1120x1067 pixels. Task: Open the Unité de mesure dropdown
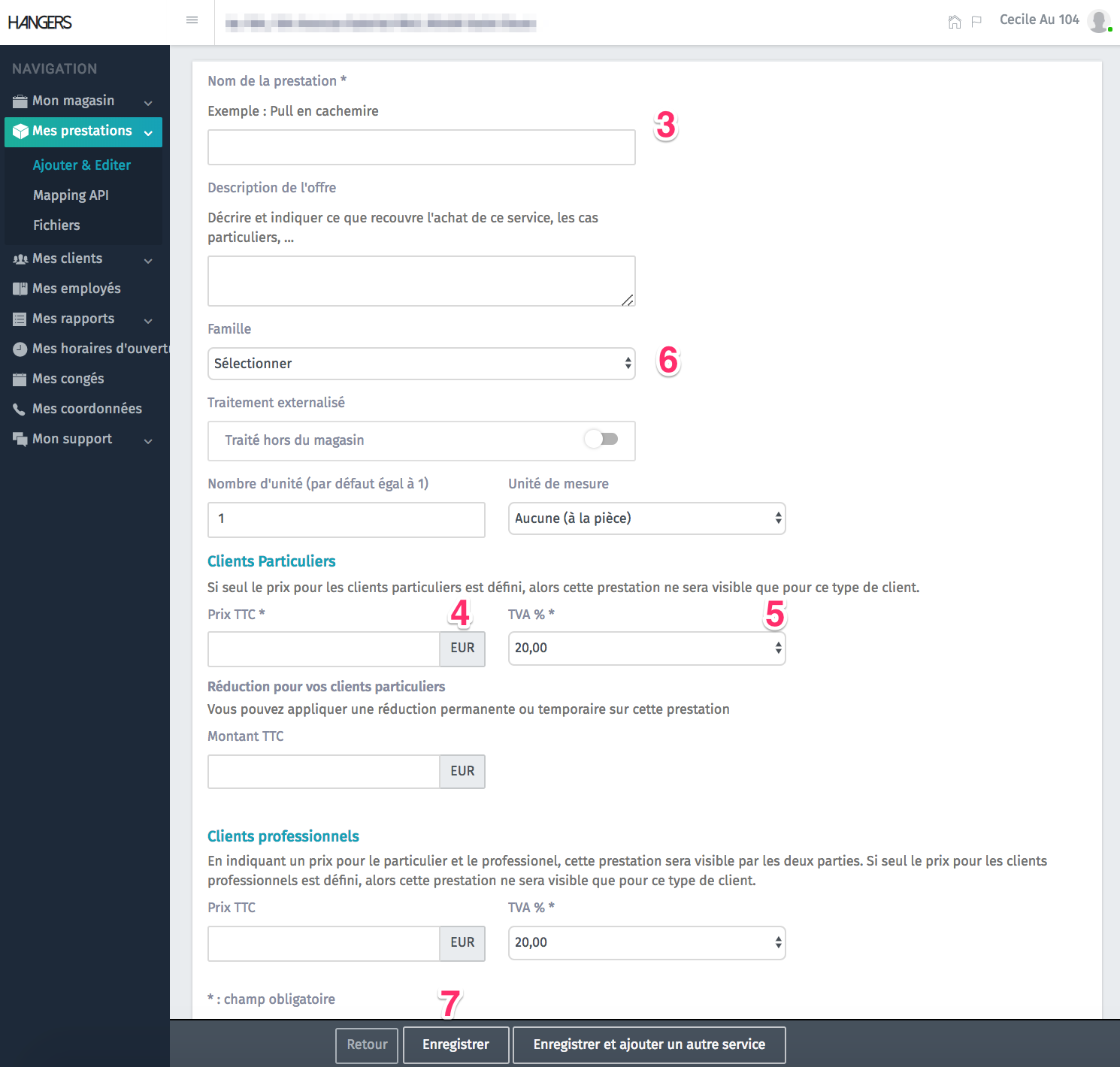coord(646,518)
